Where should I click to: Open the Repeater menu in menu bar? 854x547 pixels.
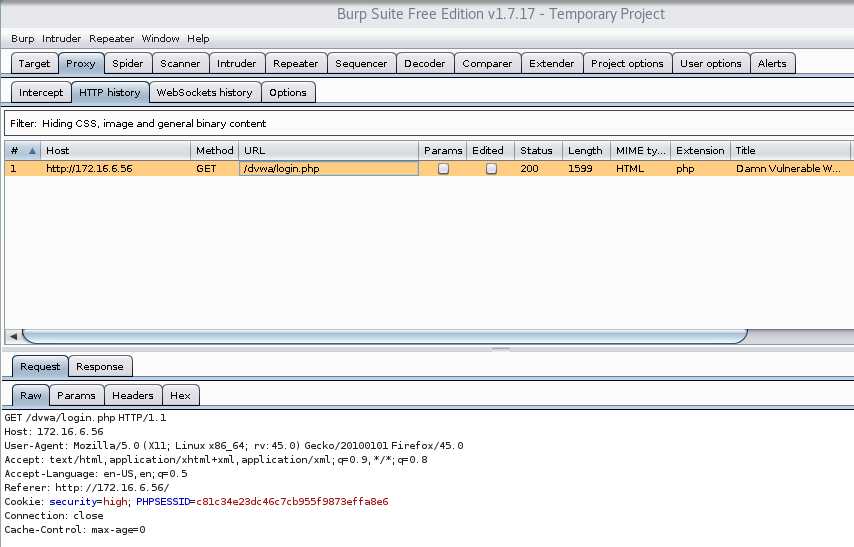tap(111, 39)
